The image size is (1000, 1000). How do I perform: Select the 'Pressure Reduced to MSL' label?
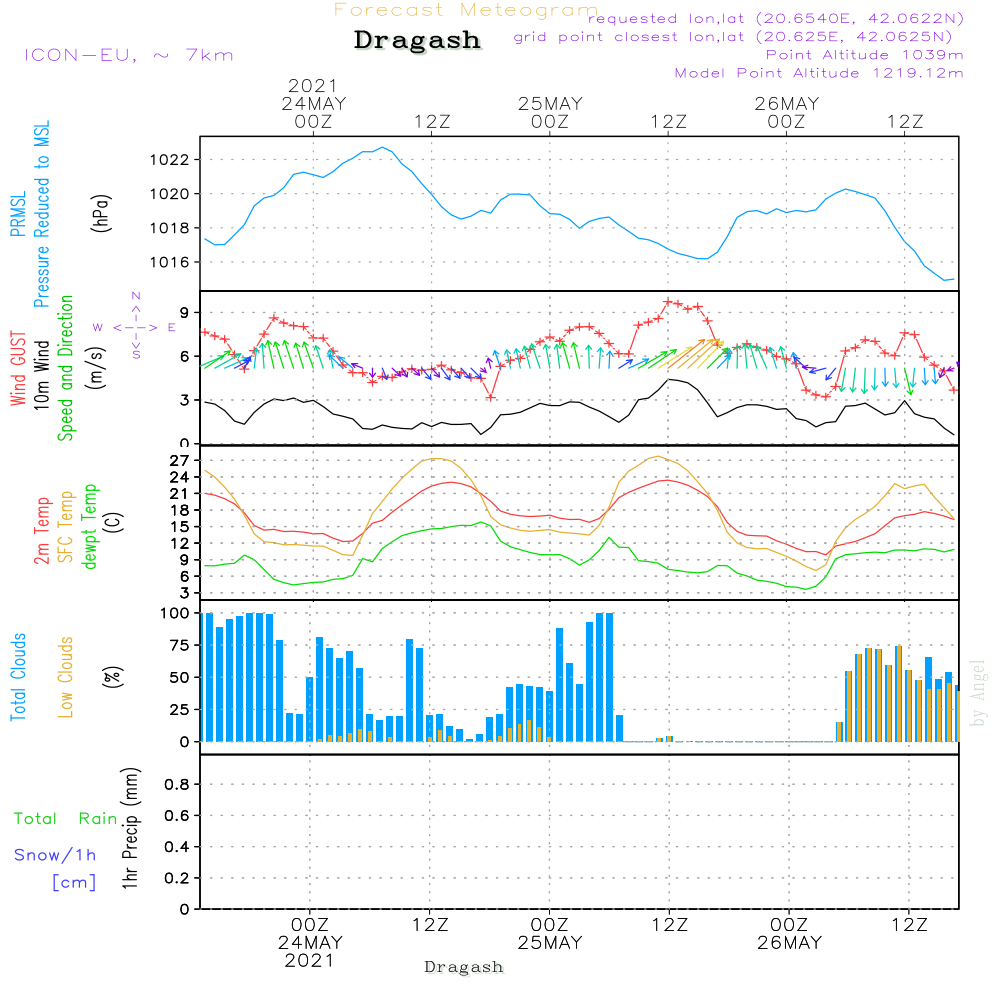coord(41,214)
